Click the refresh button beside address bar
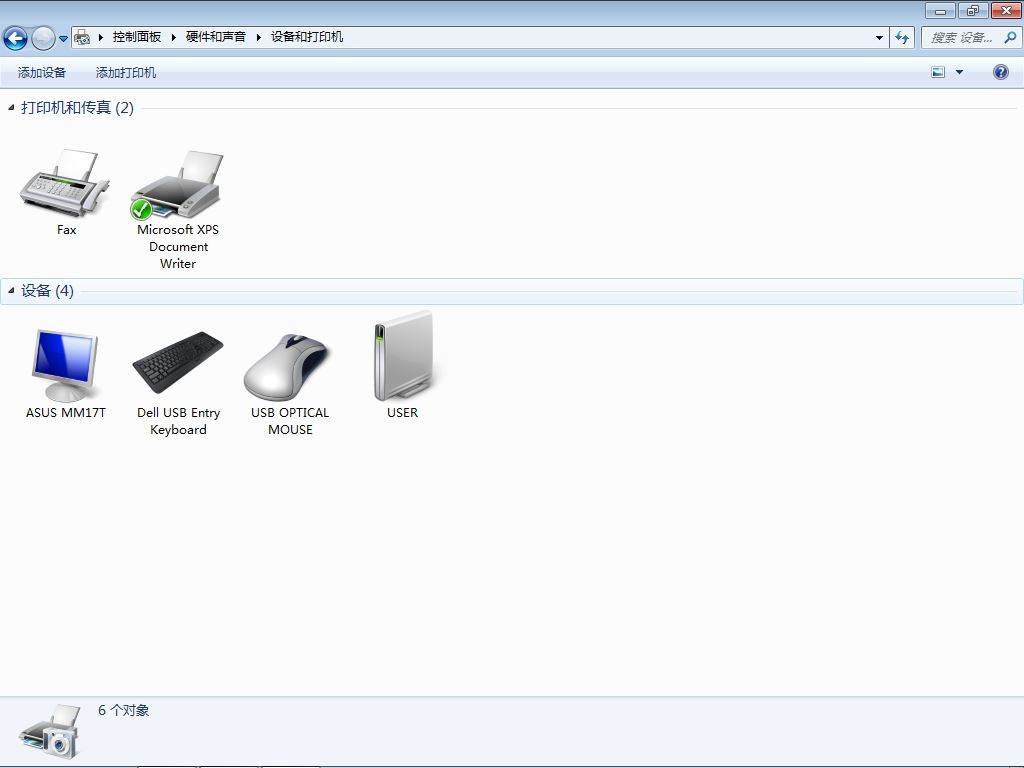The image size is (1024, 768). [902, 37]
